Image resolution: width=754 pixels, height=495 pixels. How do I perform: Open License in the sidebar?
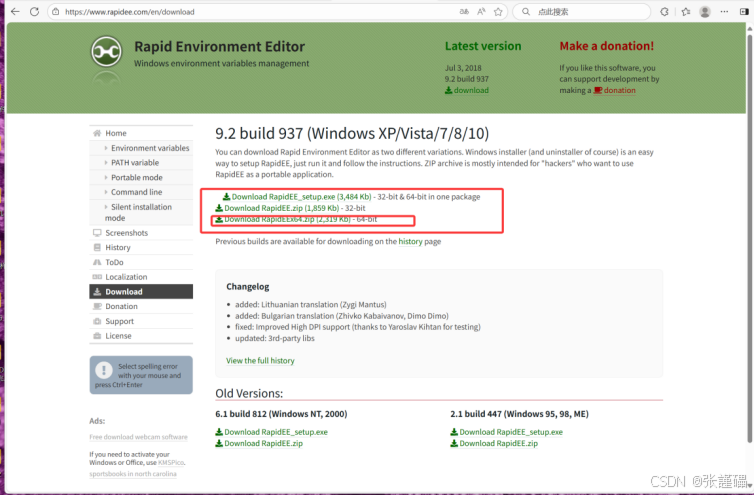point(141,336)
